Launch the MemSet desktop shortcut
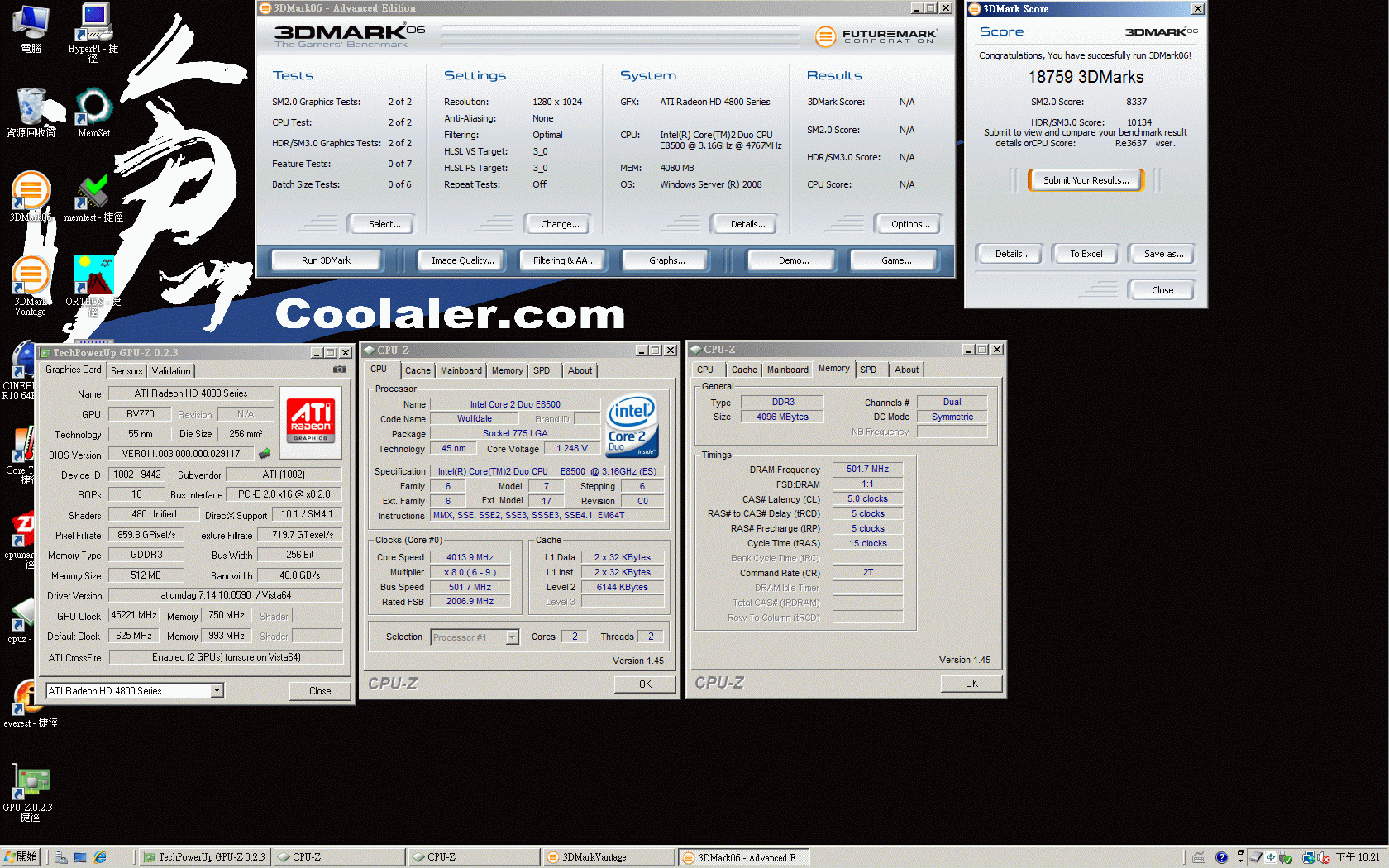This screenshot has height=868, width=1389. click(93, 113)
